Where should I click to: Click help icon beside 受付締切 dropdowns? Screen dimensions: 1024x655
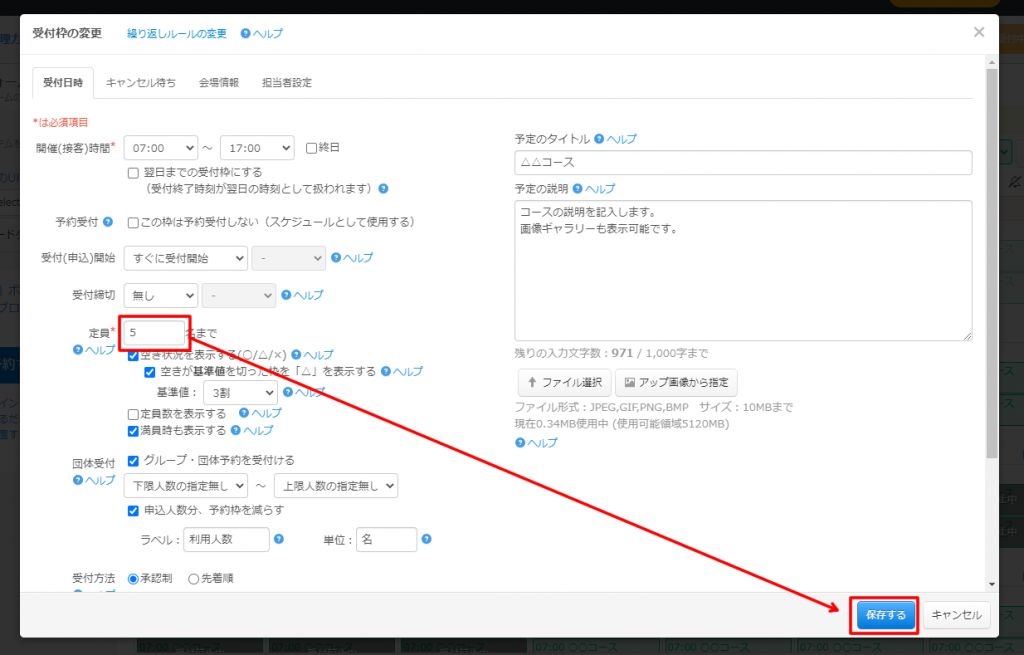[x=286, y=295]
